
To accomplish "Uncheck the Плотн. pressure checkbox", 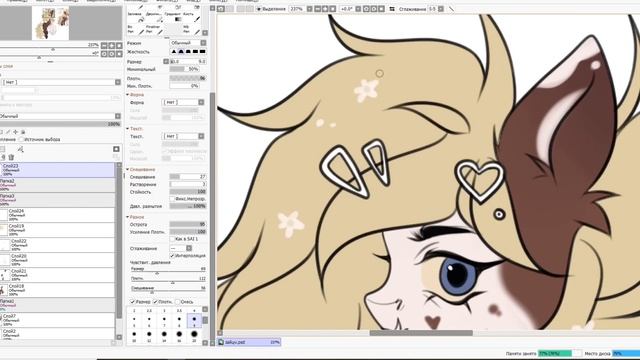I will pos(155,302).
